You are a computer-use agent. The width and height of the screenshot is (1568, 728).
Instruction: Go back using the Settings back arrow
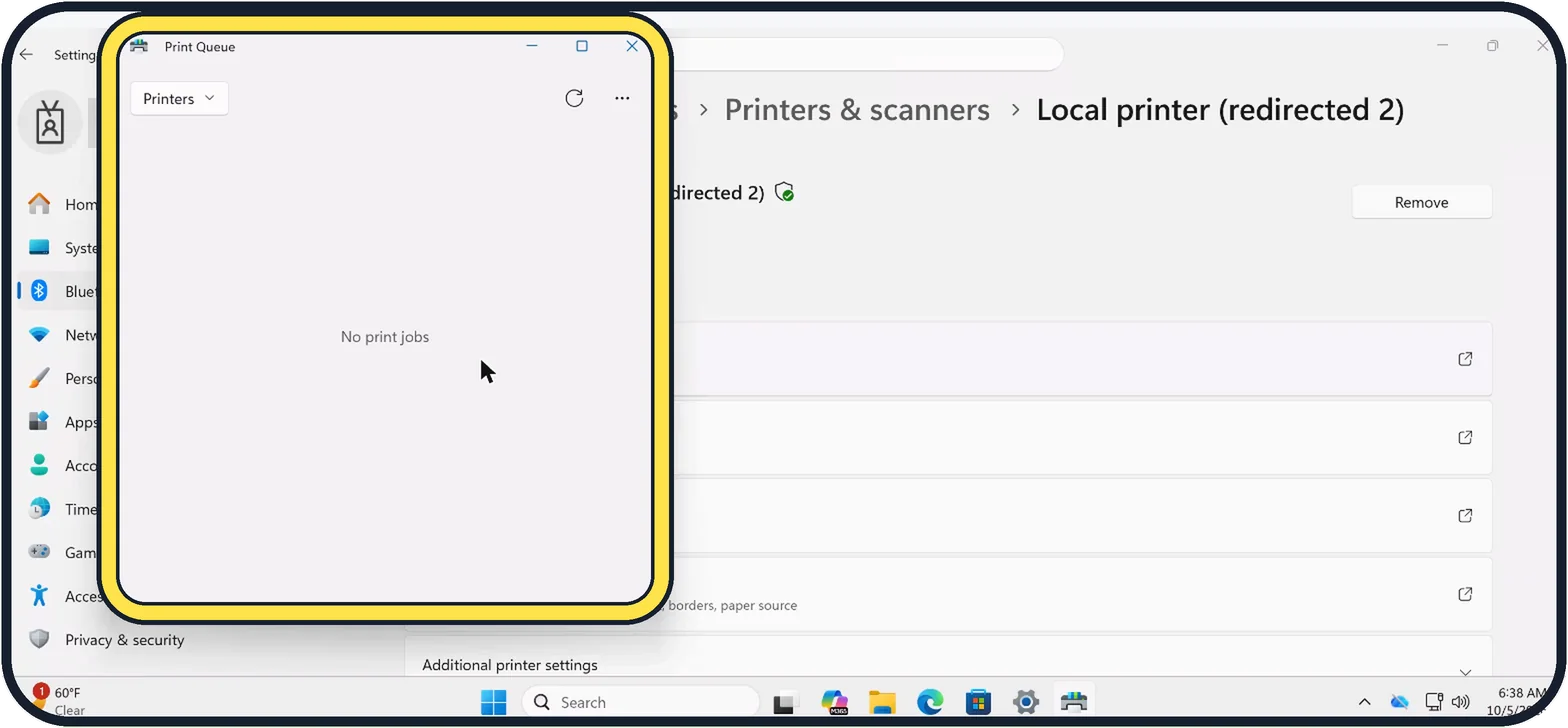[26, 55]
